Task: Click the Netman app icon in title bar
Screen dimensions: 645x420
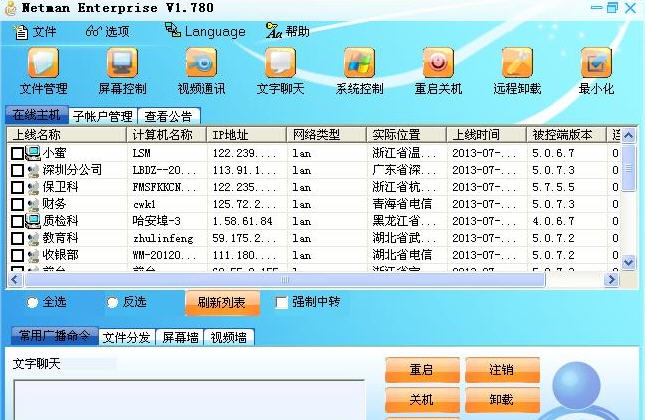Action: (x=10, y=8)
